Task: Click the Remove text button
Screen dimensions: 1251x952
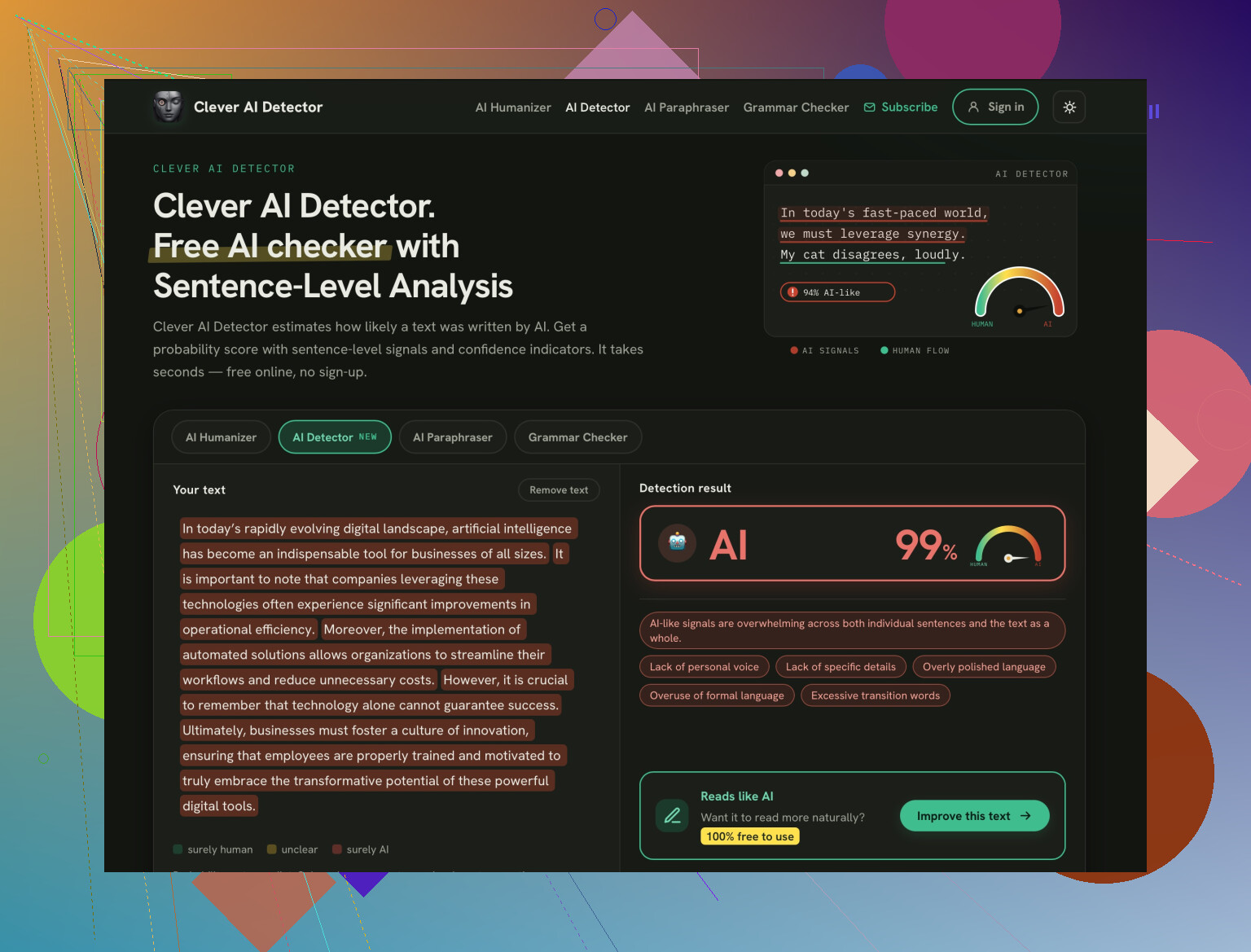Action: (x=559, y=490)
